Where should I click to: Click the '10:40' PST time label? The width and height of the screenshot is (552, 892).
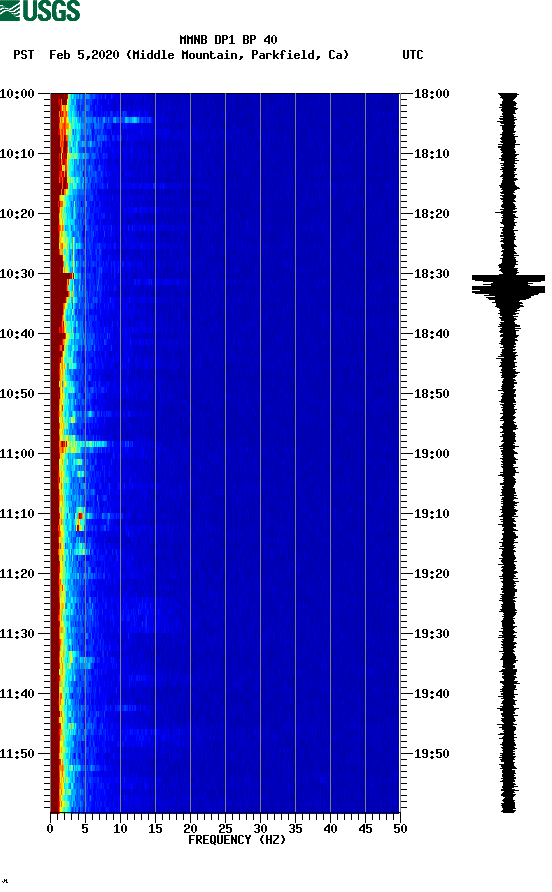[x=17, y=334]
